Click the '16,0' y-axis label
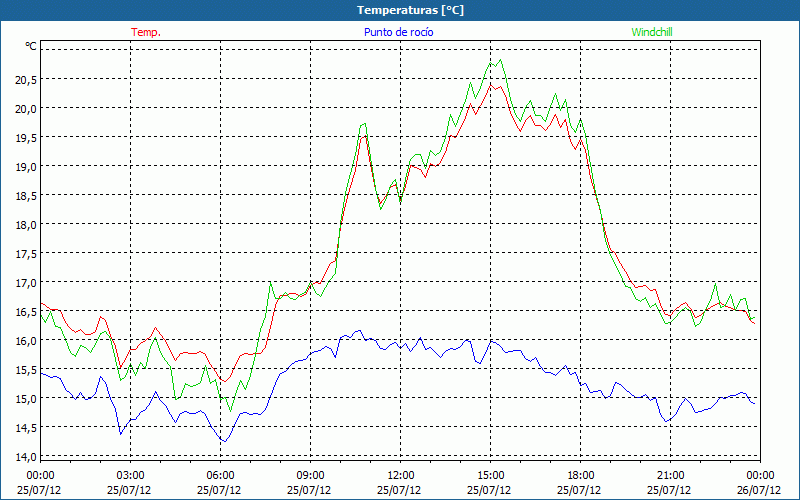This screenshot has width=800, height=500. (27, 340)
